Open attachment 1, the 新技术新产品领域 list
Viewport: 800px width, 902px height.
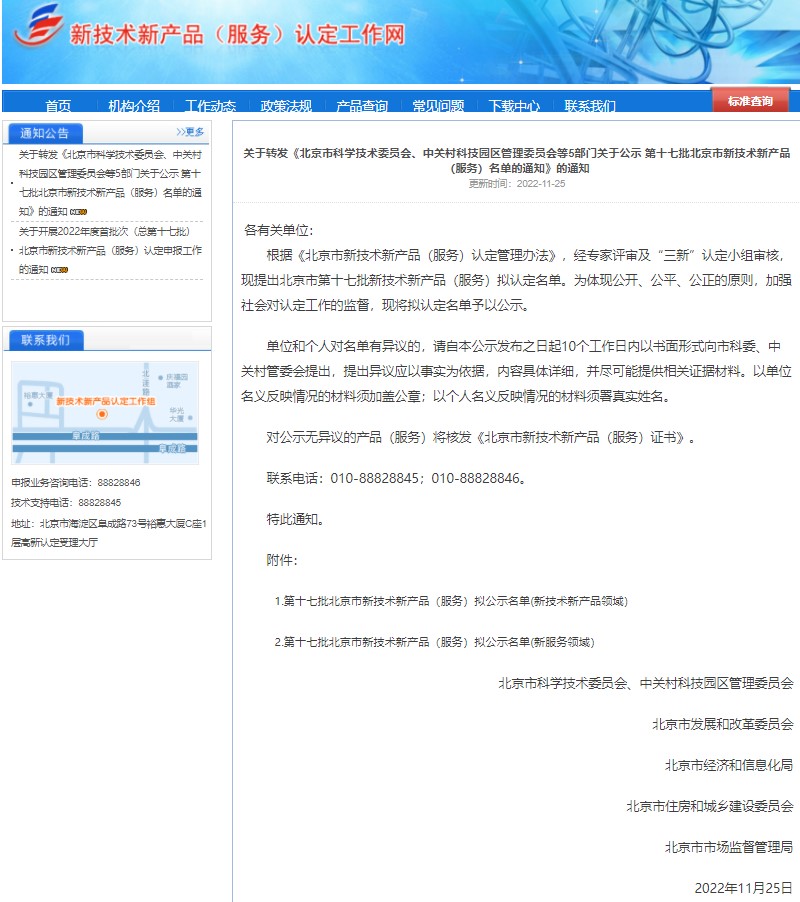(455, 601)
